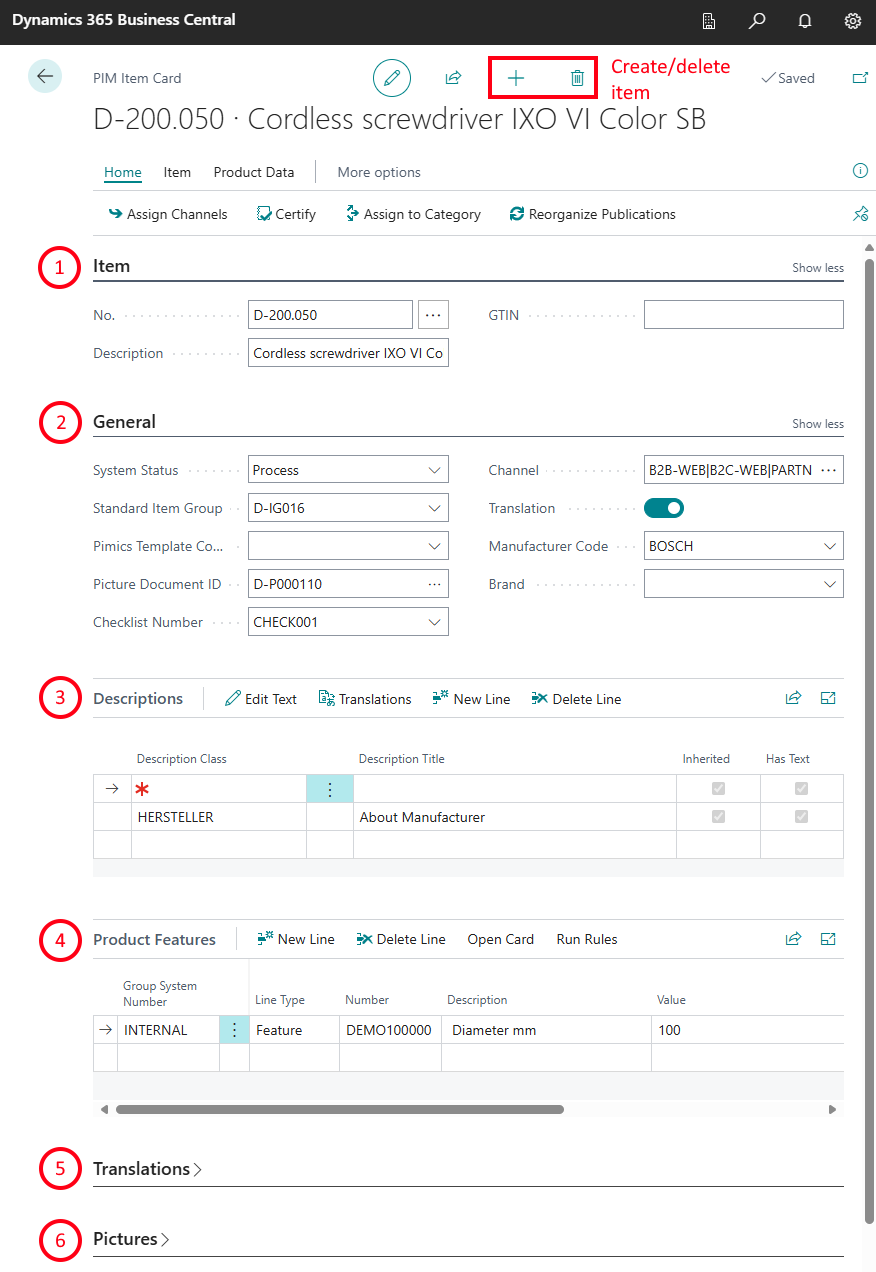Click the horizontal scrollbar in Product Features

(x=340, y=1109)
